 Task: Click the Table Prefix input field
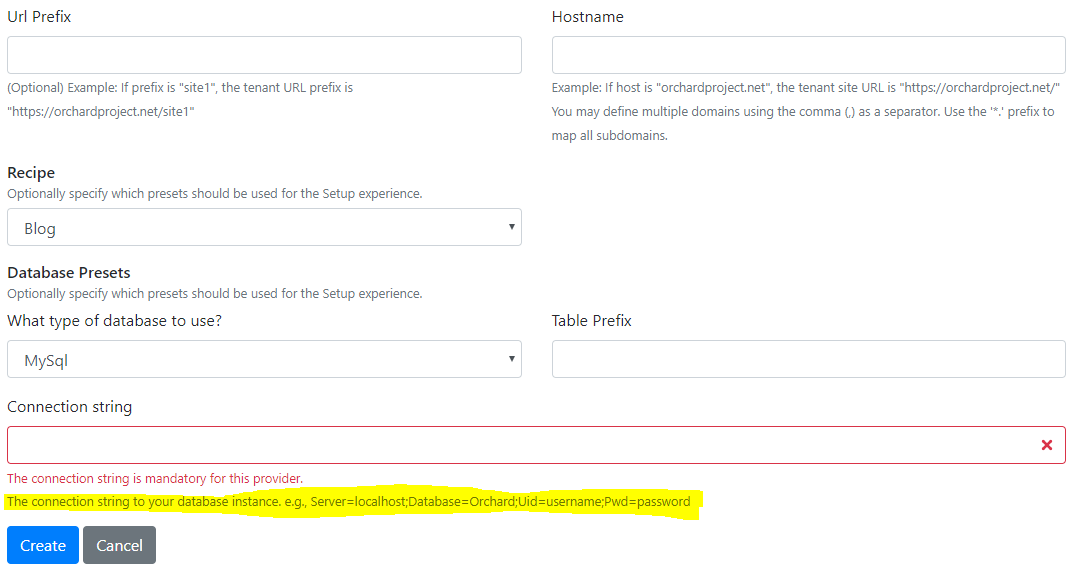808,359
